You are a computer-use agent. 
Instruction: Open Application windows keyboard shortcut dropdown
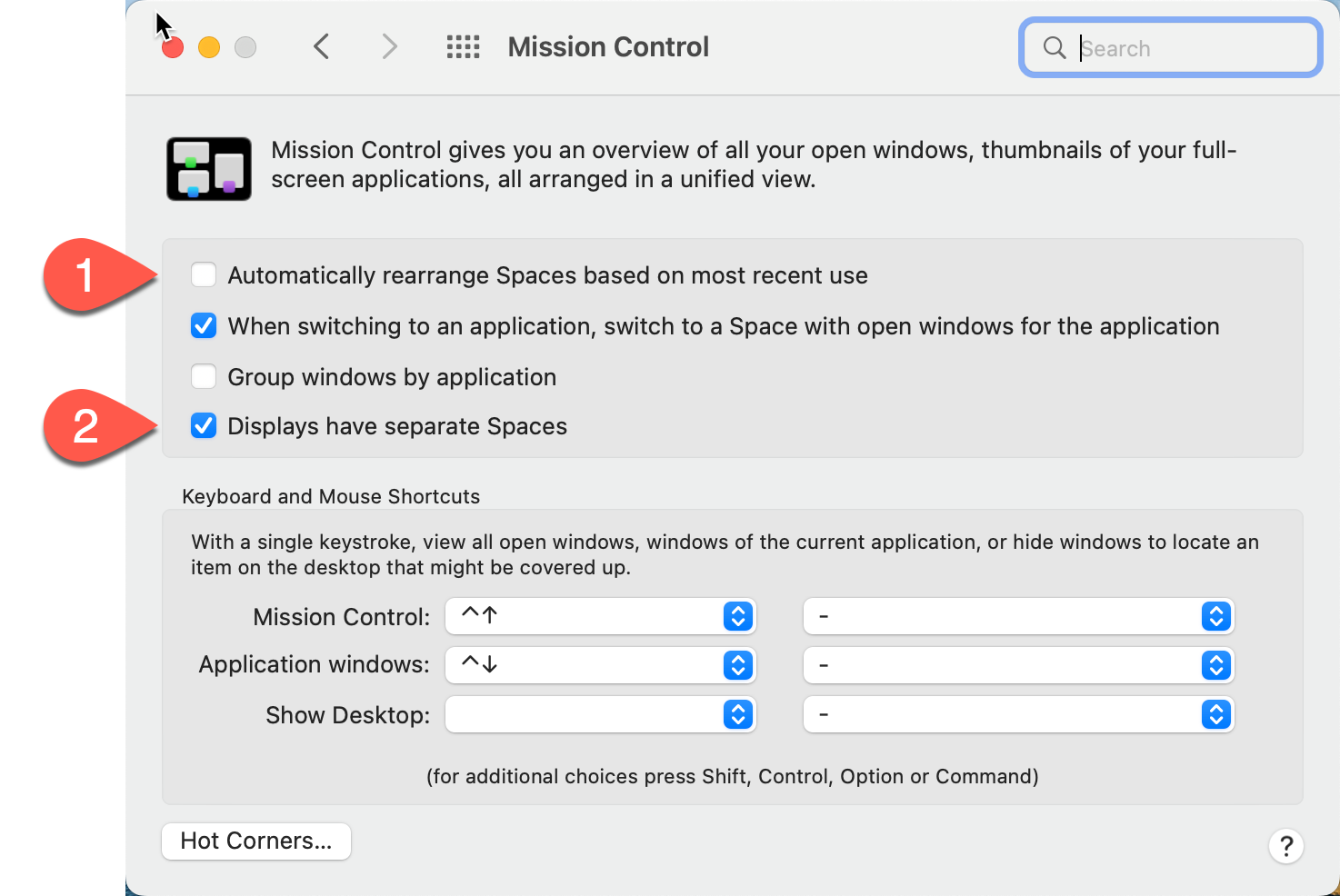601,665
